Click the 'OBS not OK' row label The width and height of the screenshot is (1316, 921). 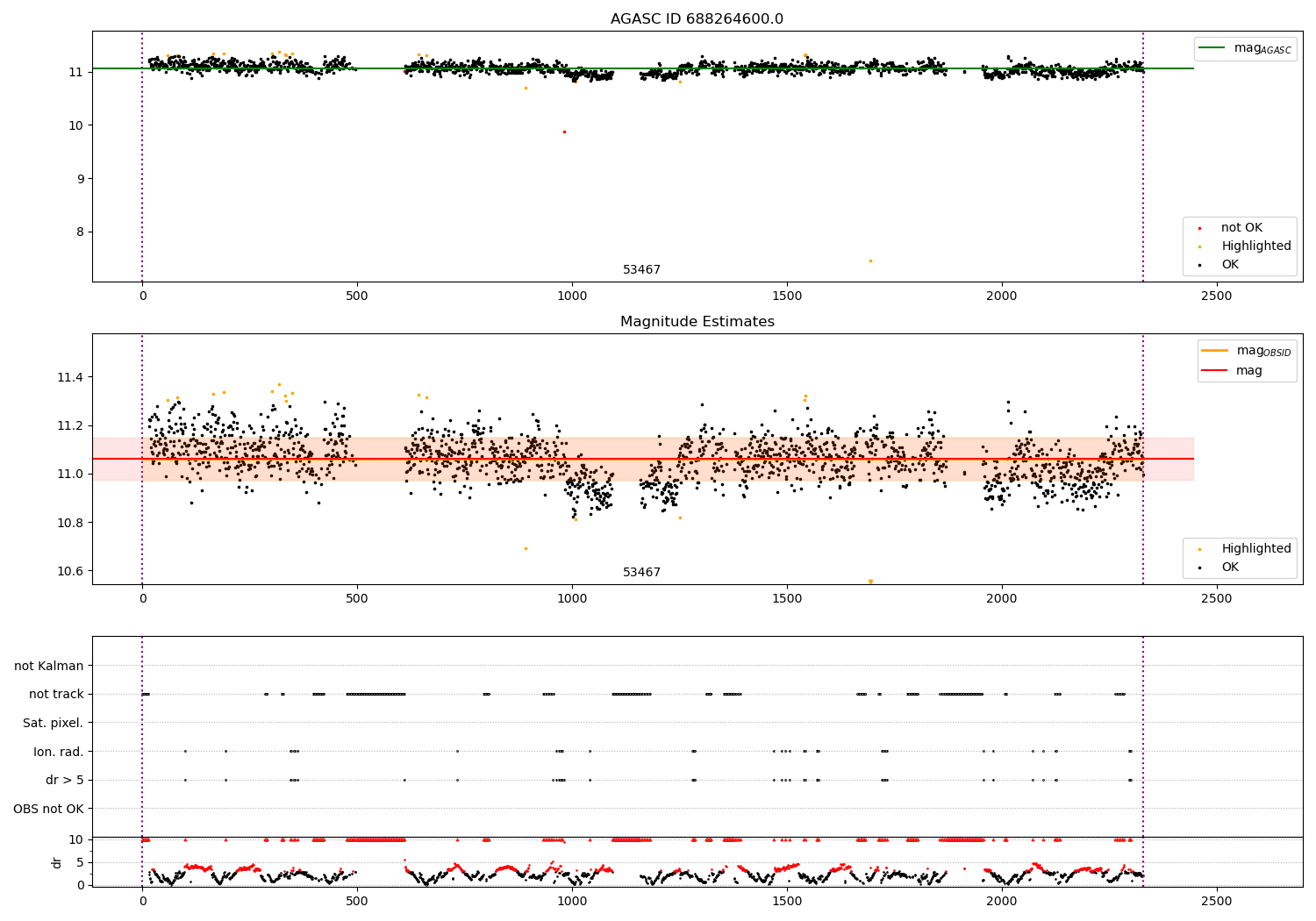(48, 809)
